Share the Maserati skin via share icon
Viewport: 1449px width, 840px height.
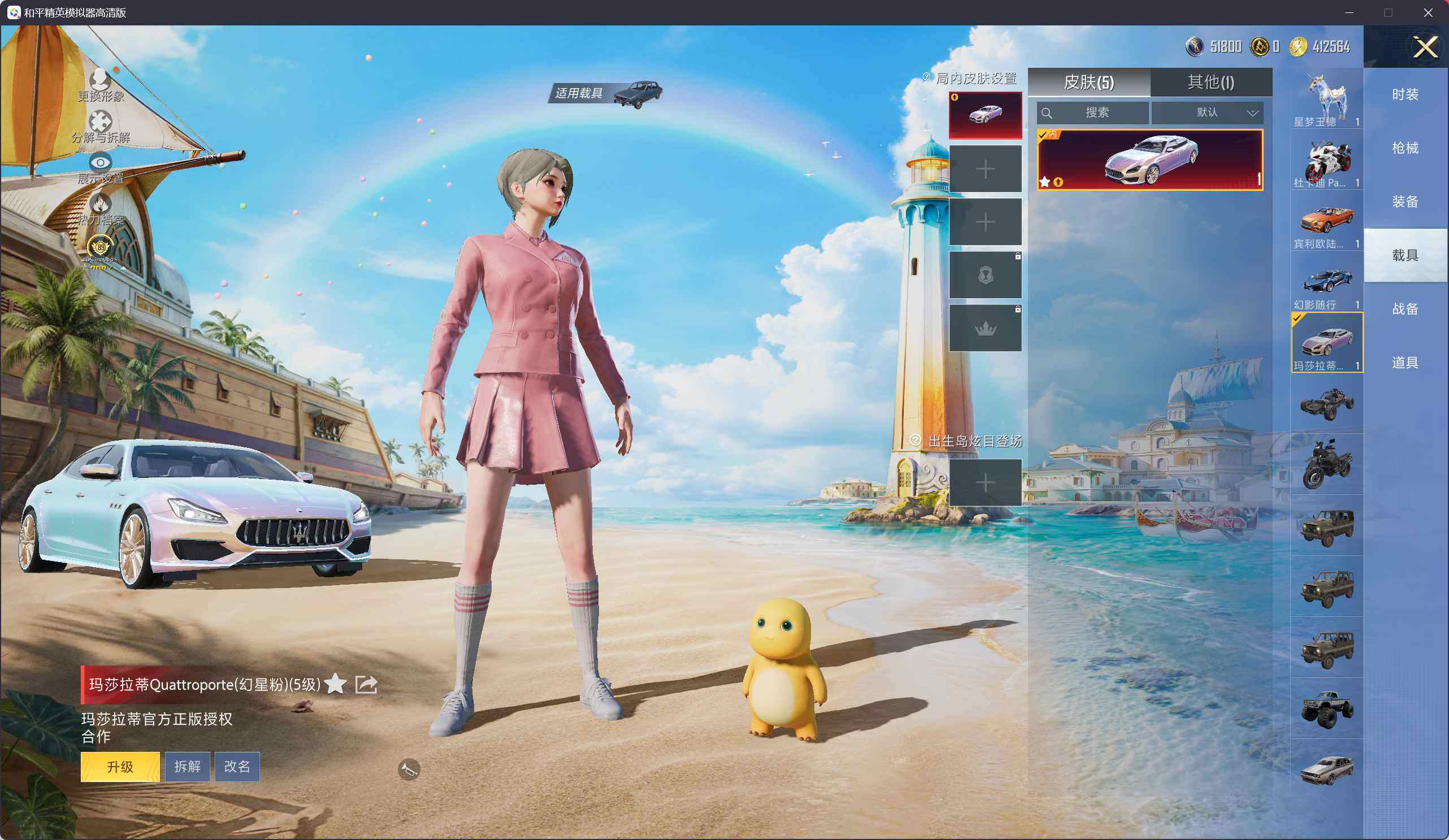click(366, 684)
